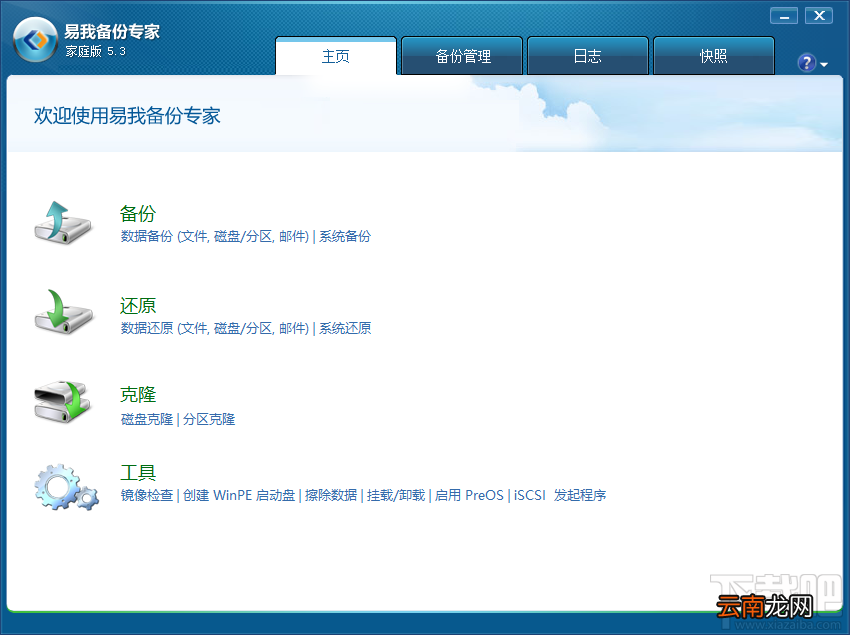Image resolution: width=850 pixels, height=635 pixels.
Task: Launch 磁盘克隆
Action: pyautogui.click(x=147, y=419)
